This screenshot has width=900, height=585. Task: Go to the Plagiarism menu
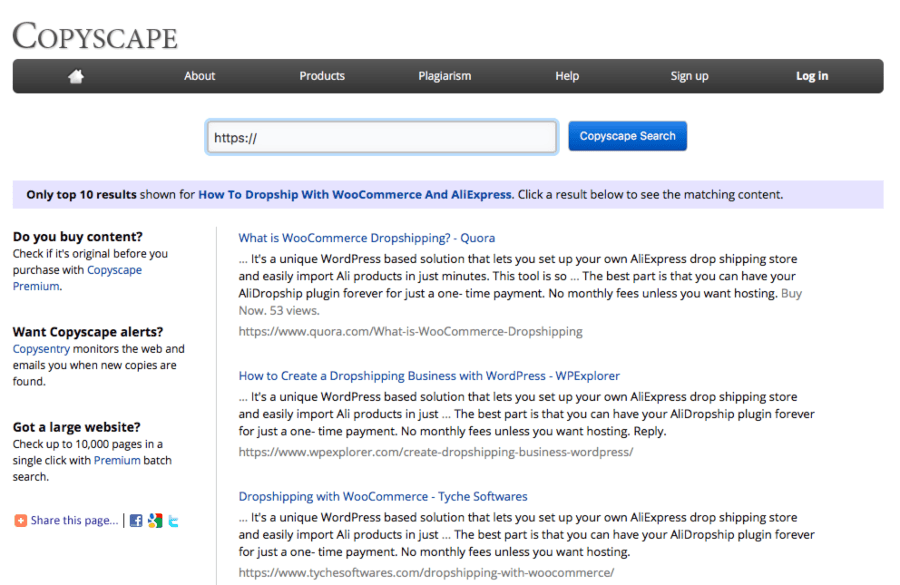[x=444, y=76]
